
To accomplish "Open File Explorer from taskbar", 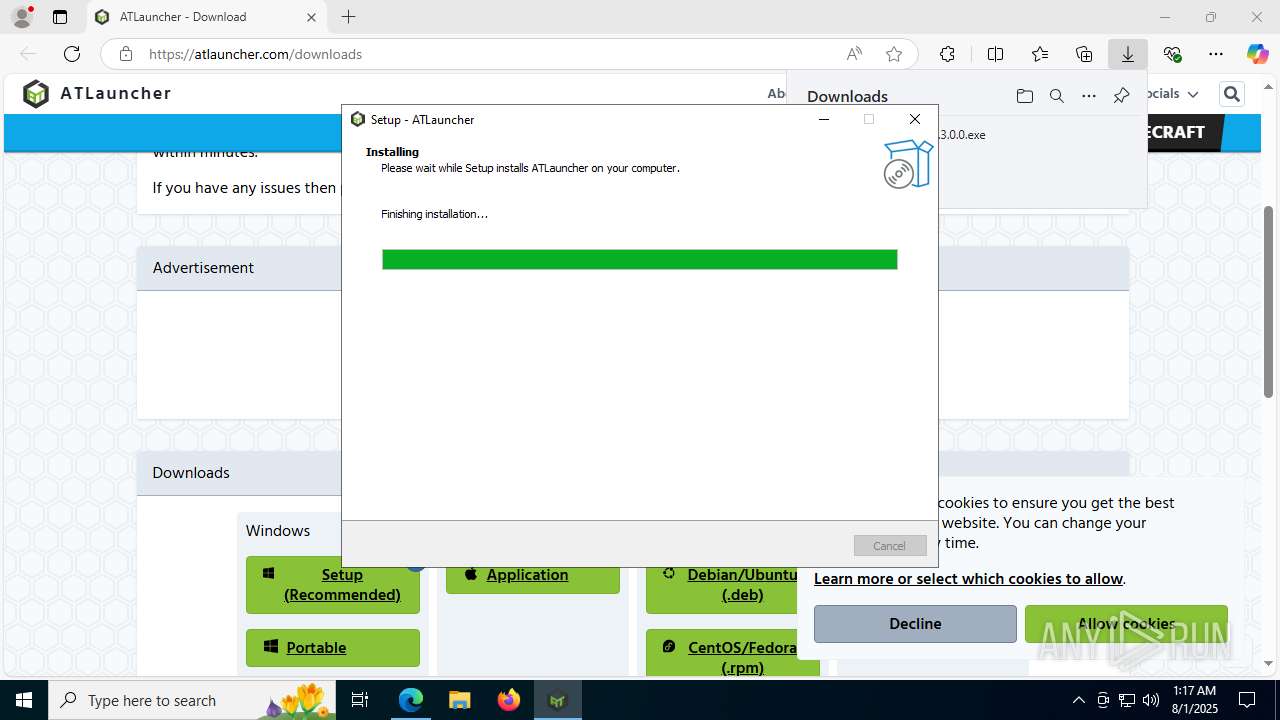I will point(459,700).
